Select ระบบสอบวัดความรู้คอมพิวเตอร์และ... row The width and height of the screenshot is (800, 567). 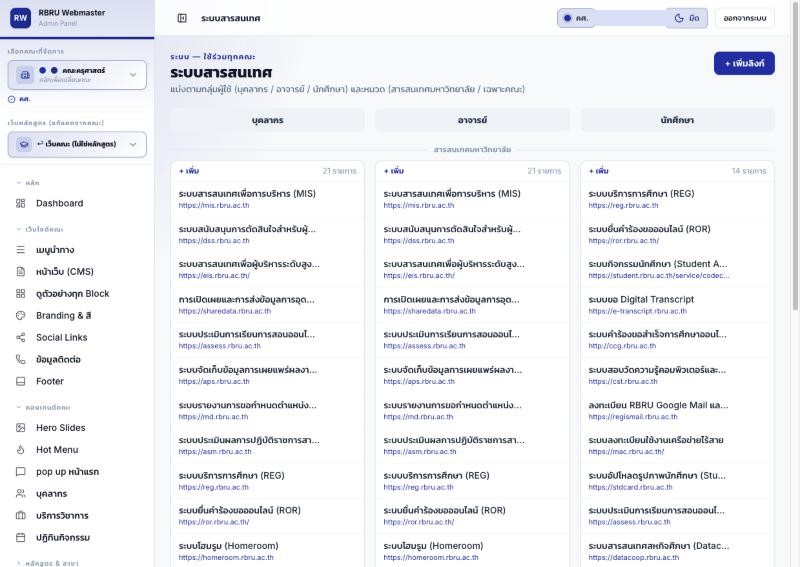(x=677, y=375)
